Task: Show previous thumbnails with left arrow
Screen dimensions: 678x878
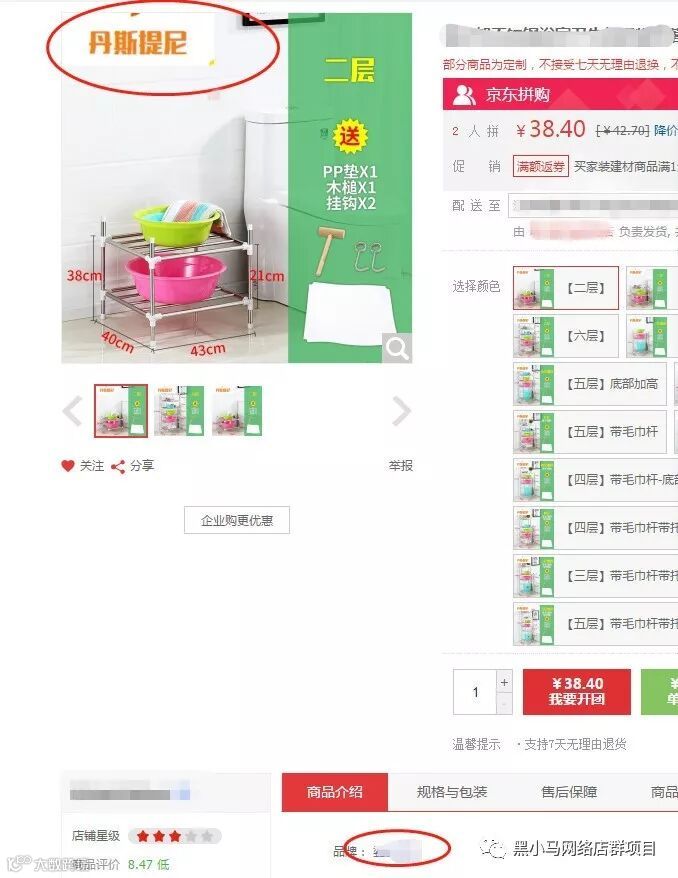Action: click(x=73, y=411)
